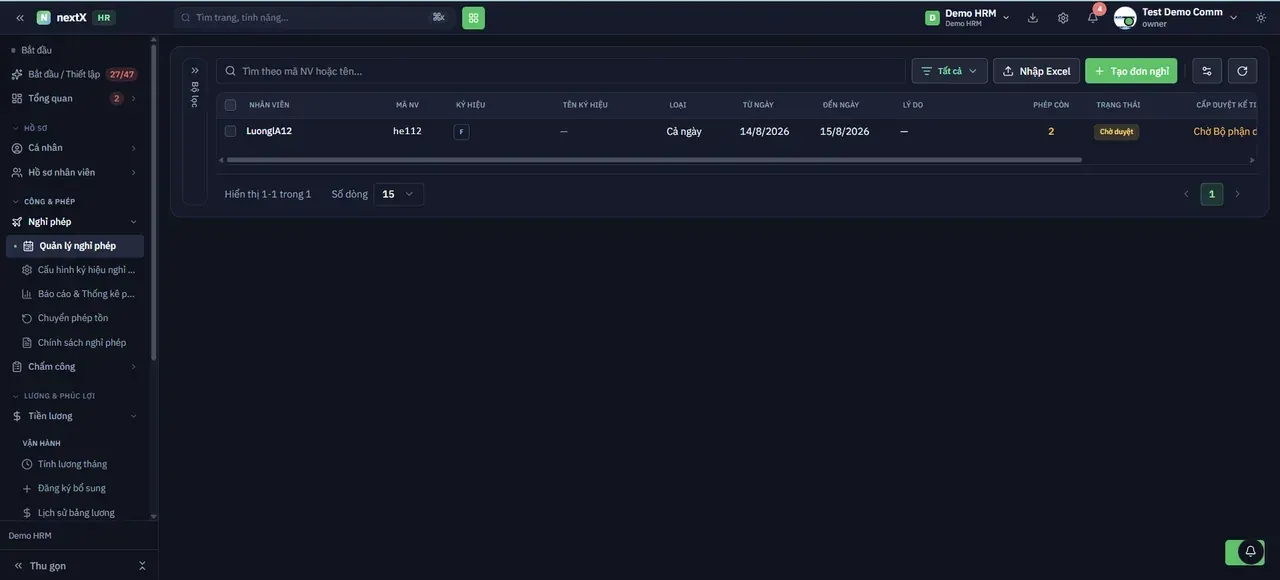Select all rows with header checkbox
This screenshot has height=580, width=1280.
click(x=230, y=105)
